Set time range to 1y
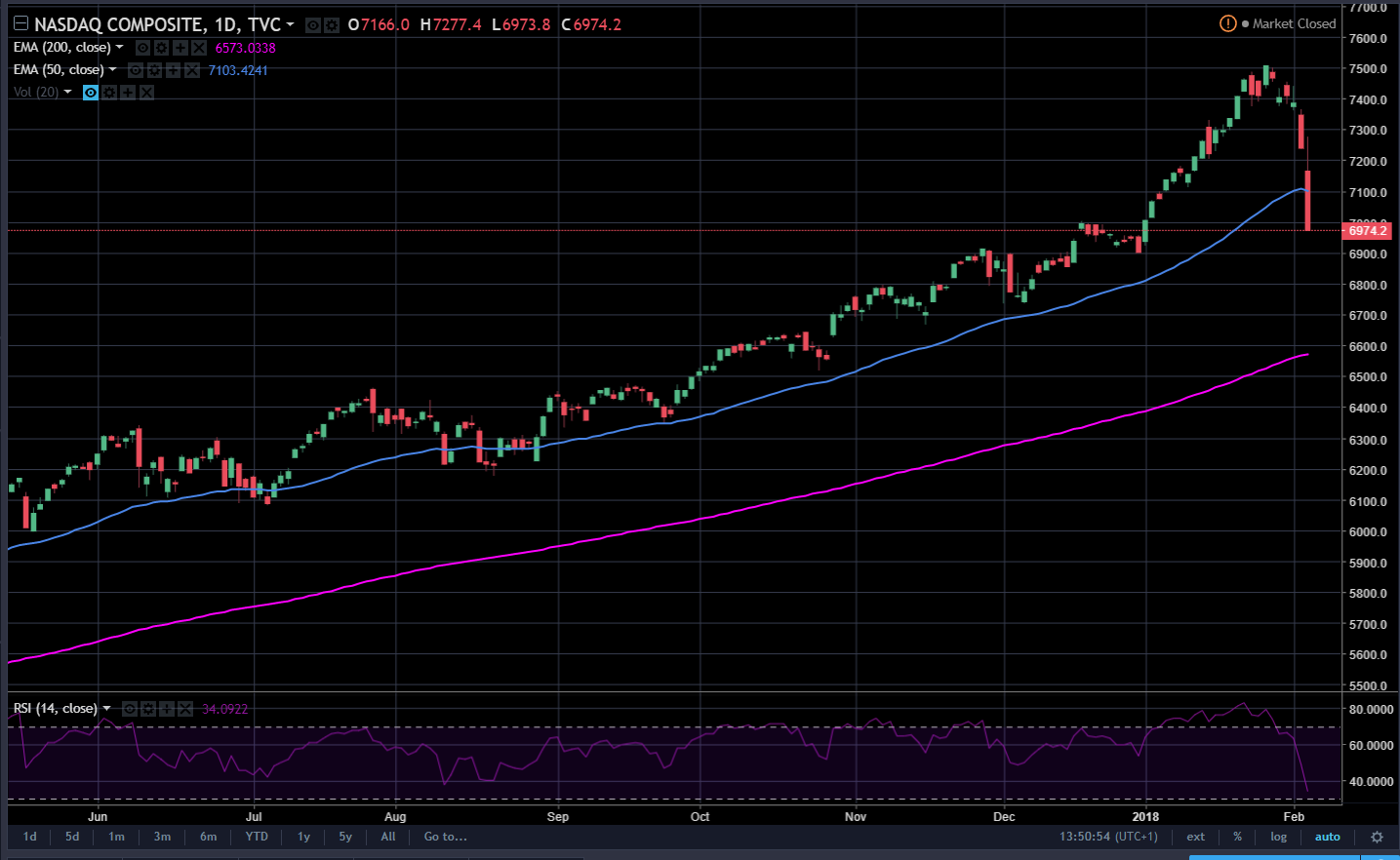This screenshot has width=1400, height=860. tap(303, 837)
